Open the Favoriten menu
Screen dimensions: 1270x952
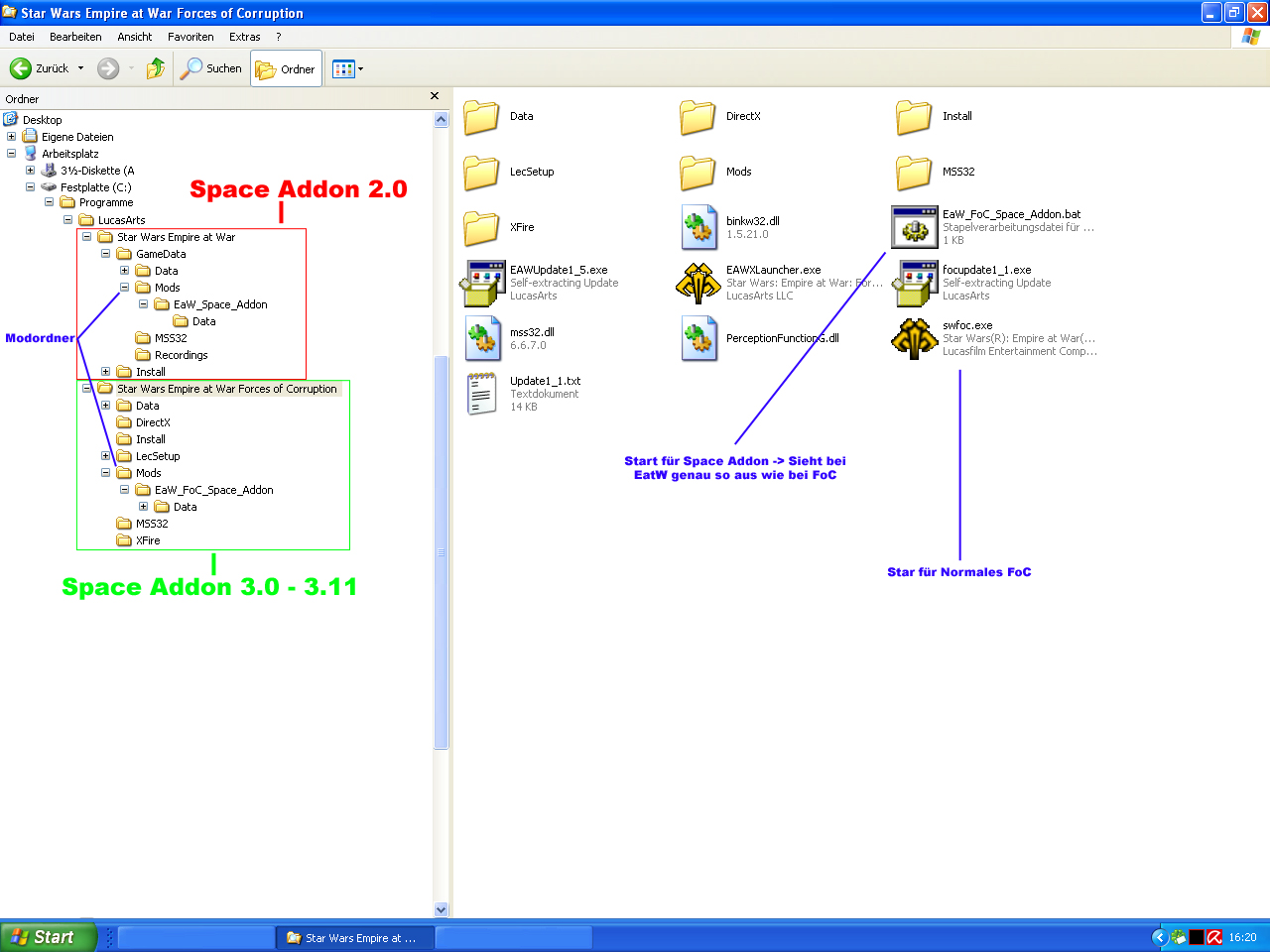(190, 37)
